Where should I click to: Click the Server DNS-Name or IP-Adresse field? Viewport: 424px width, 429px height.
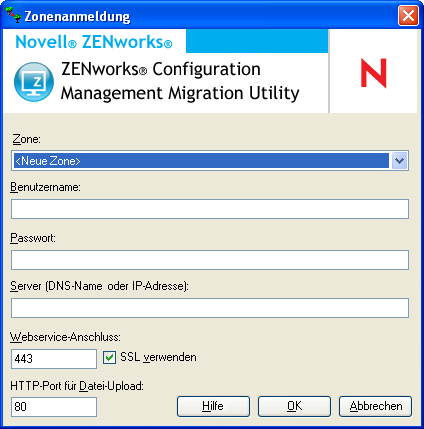click(210, 308)
